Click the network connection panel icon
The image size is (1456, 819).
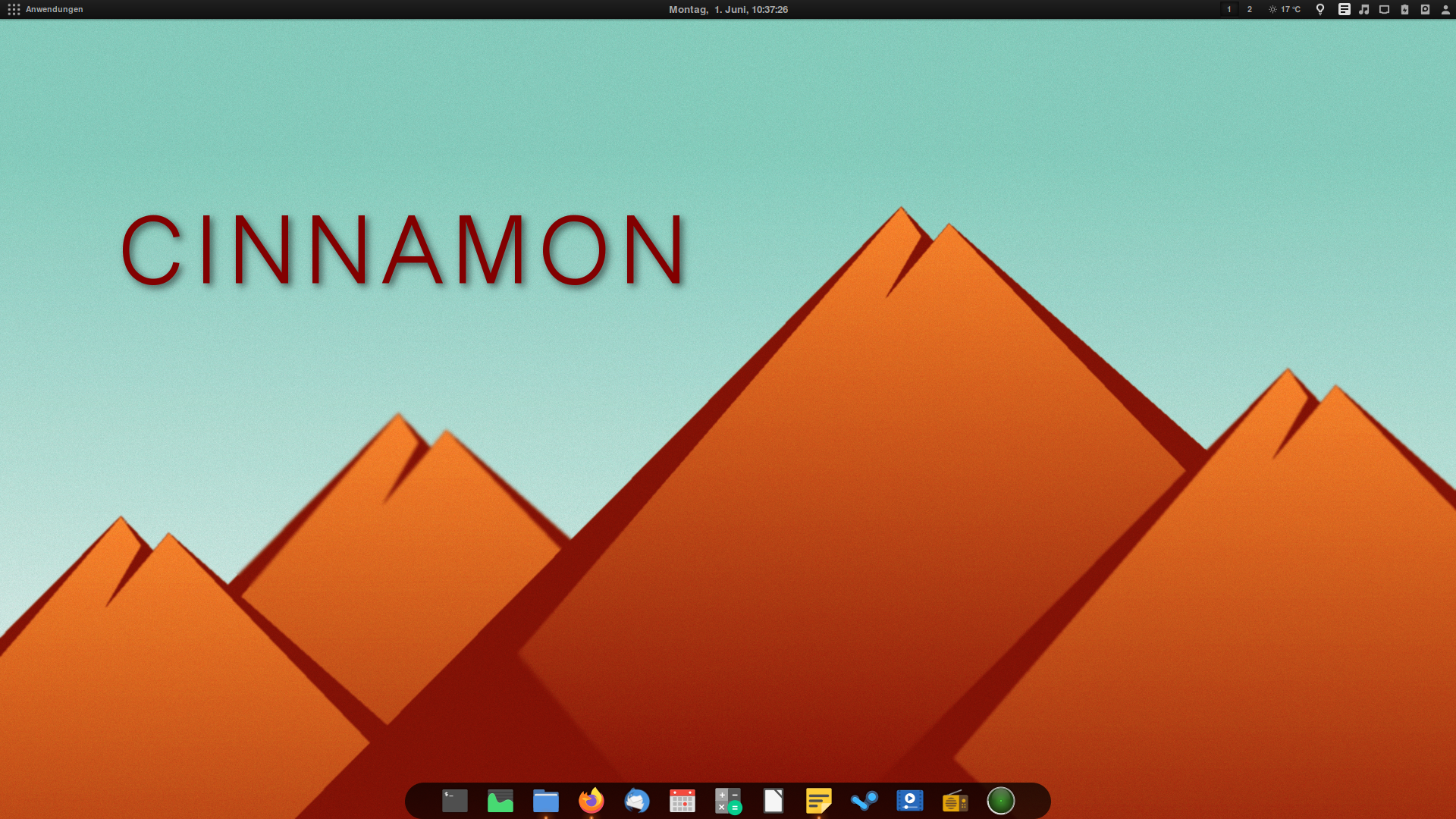click(x=1384, y=9)
